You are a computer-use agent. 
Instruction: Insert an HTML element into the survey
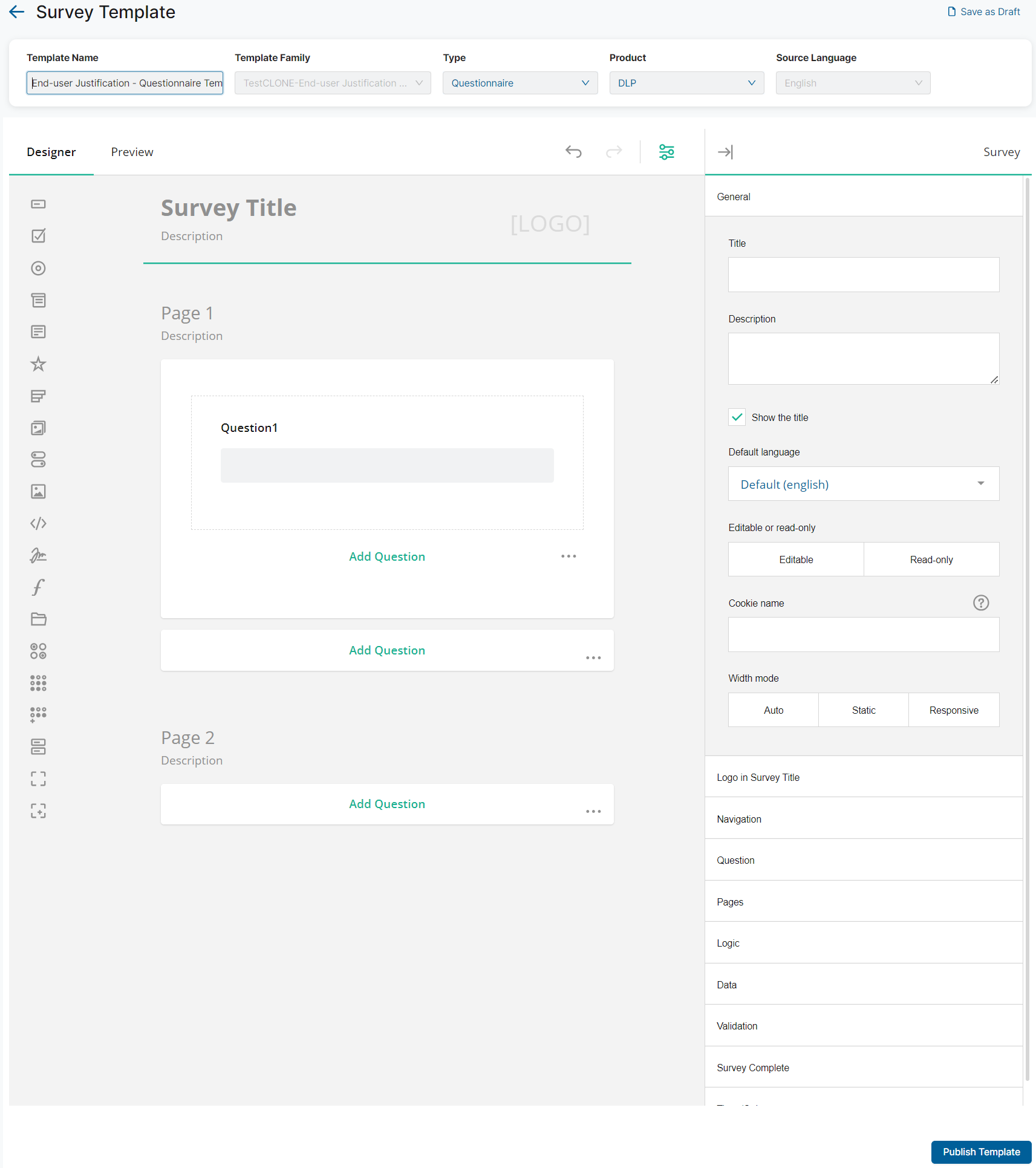click(x=38, y=523)
